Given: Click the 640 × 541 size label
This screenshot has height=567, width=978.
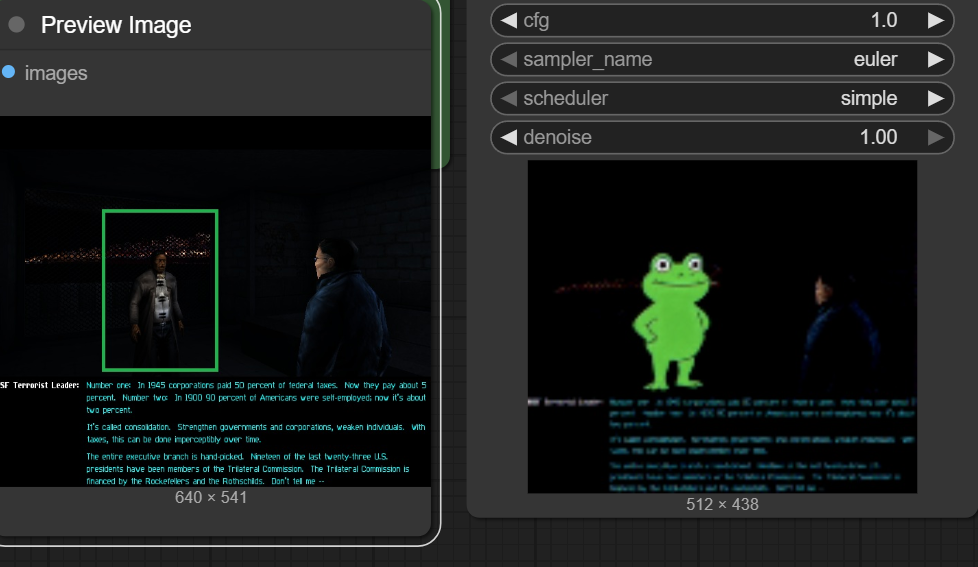Looking at the screenshot, I should coord(211,497).
